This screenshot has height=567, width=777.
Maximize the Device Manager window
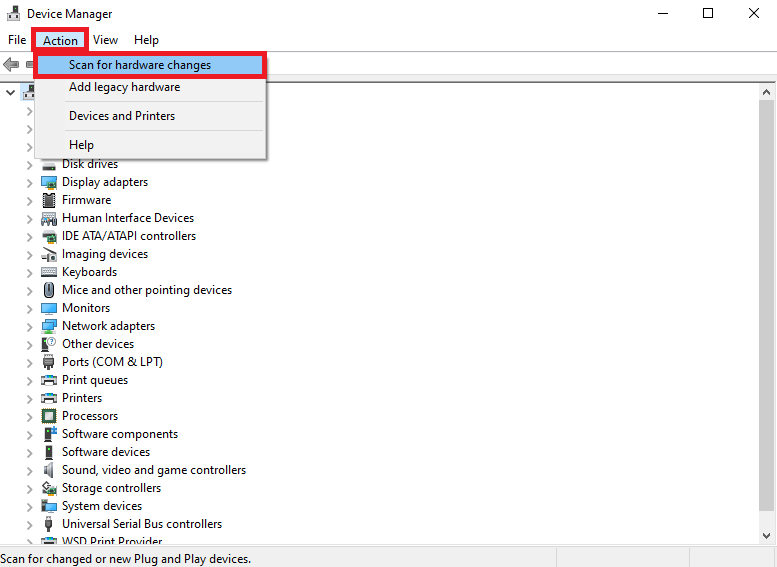(708, 13)
